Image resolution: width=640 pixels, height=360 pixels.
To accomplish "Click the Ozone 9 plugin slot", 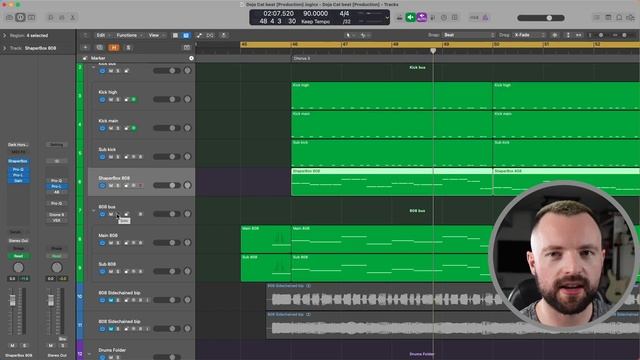I will point(57,215).
